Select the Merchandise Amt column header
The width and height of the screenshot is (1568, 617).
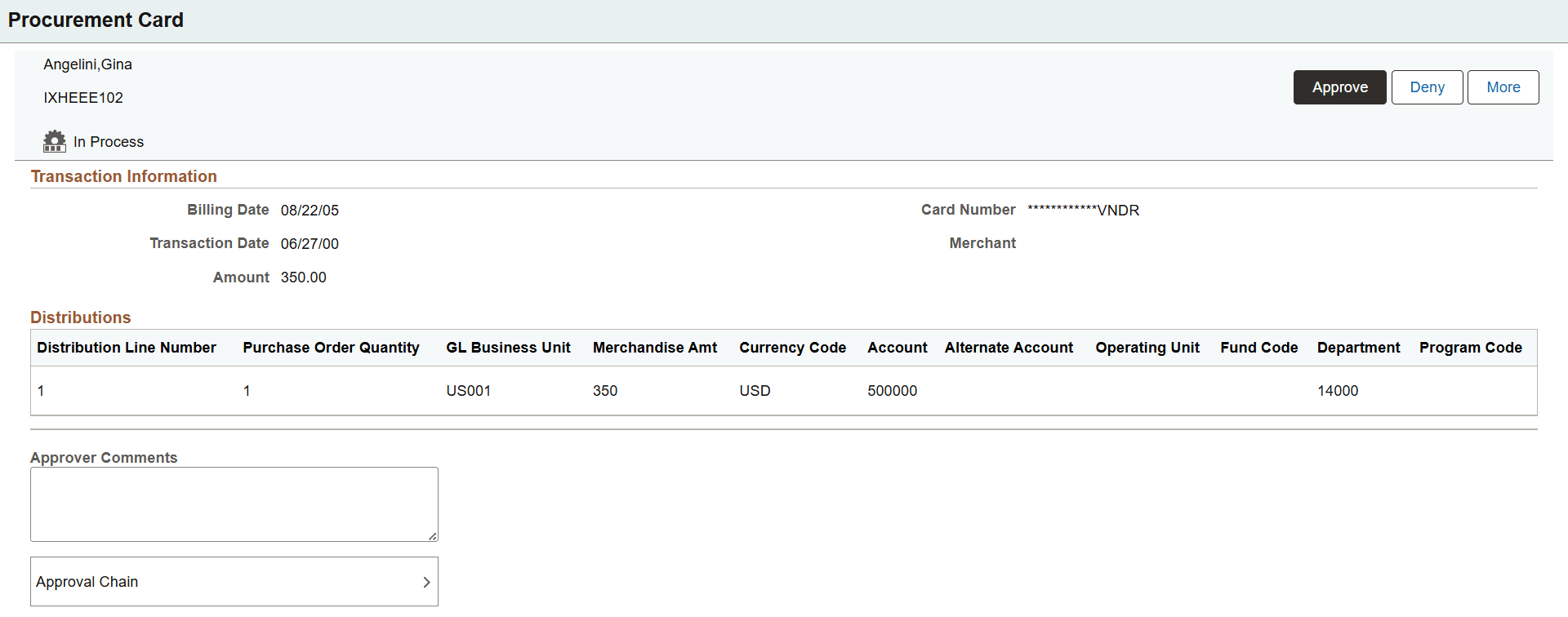655,348
